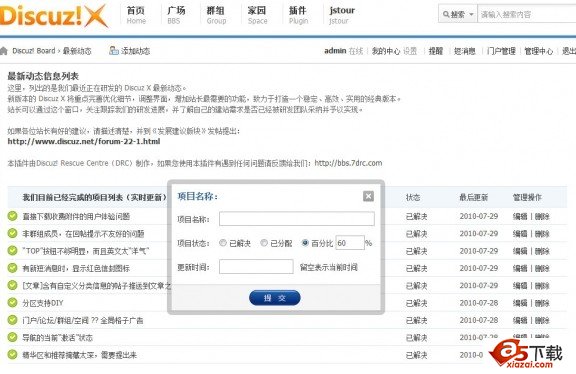Open the discuz.net forum-22-1 link
The width and height of the screenshot is (576, 374).
84,141
